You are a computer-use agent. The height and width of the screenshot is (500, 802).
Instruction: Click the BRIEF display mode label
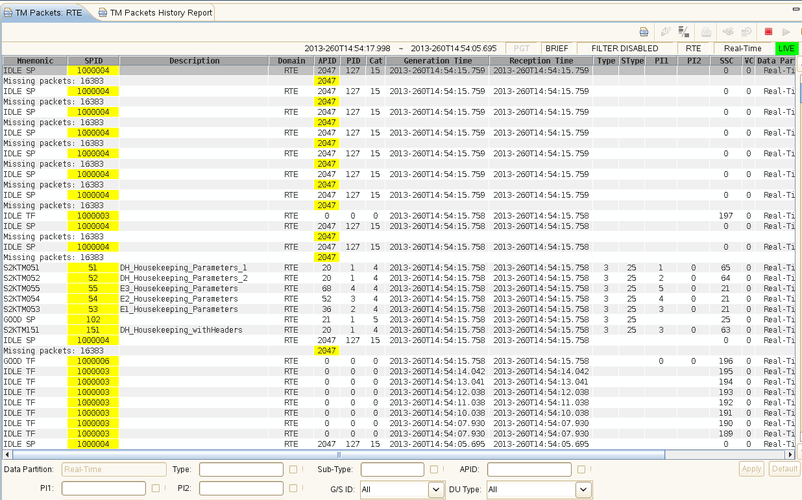coord(556,47)
